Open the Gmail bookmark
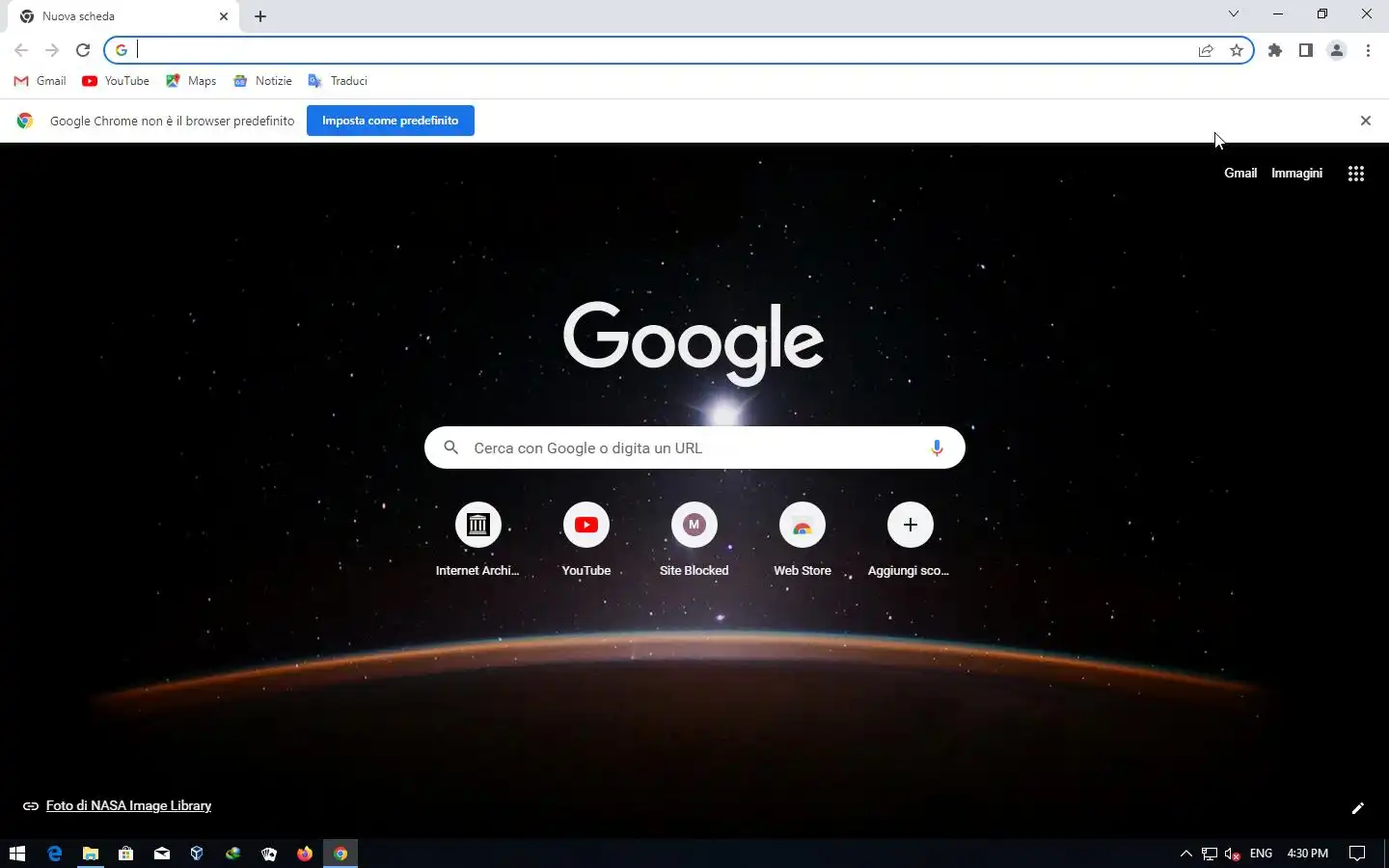Viewport: 1389px width, 868px height. [x=40, y=81]
